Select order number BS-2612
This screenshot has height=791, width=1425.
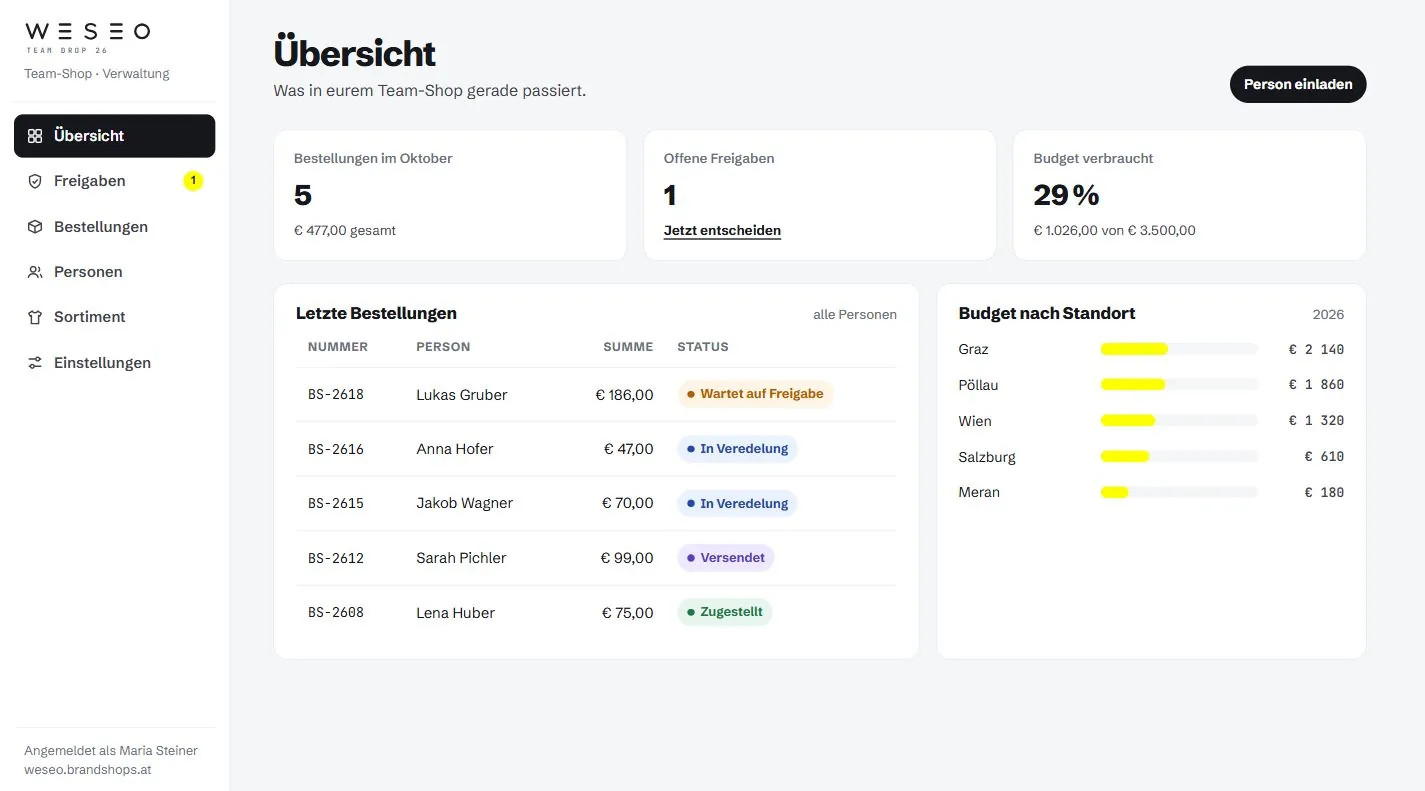coord(336,558)
